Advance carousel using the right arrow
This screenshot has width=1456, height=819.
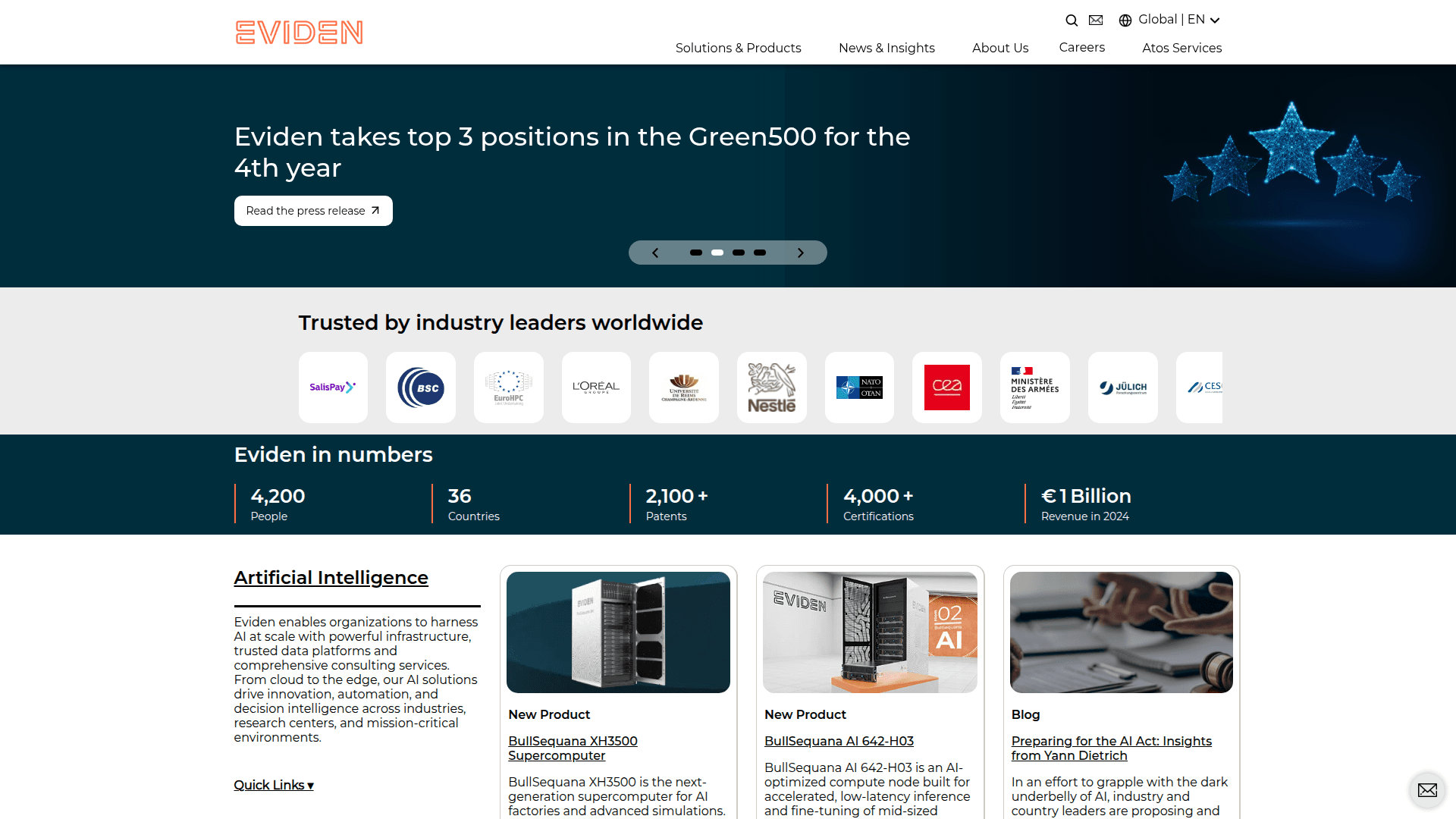pos(801,252)
